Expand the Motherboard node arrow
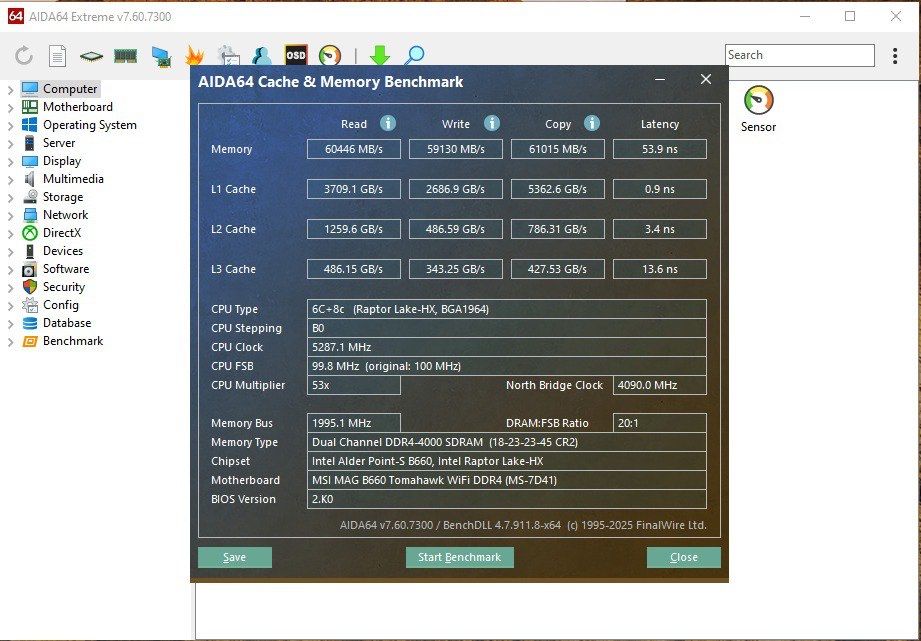 tap(11, 108)
